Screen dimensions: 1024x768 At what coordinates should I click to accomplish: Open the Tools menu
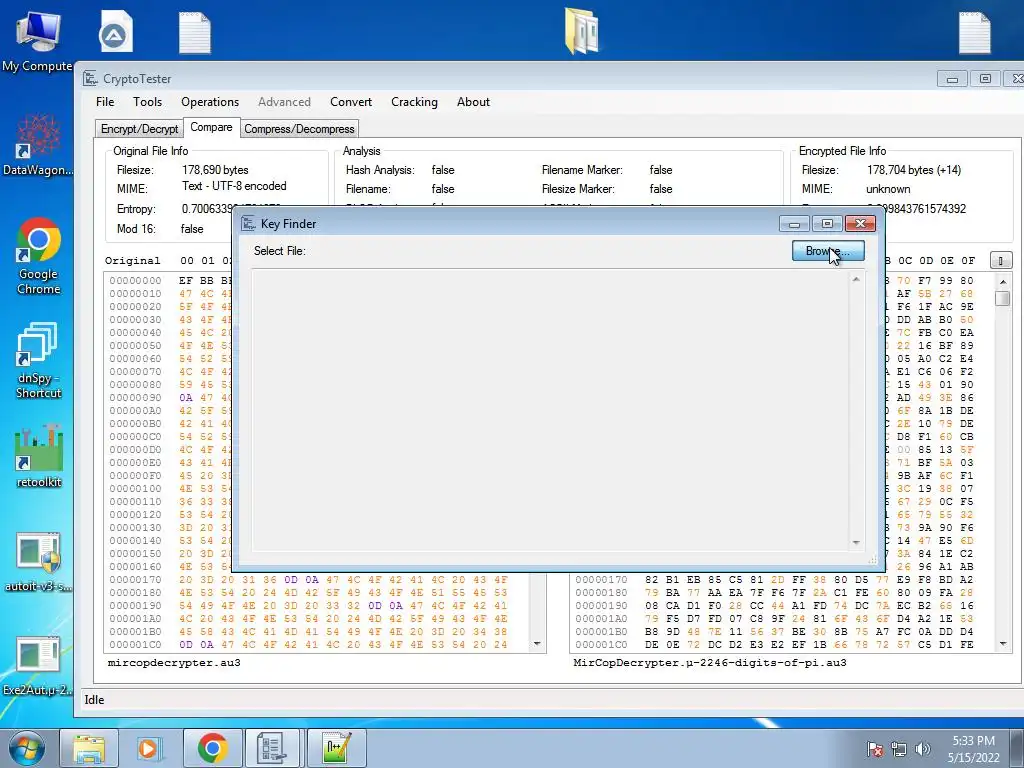(148, 102)
